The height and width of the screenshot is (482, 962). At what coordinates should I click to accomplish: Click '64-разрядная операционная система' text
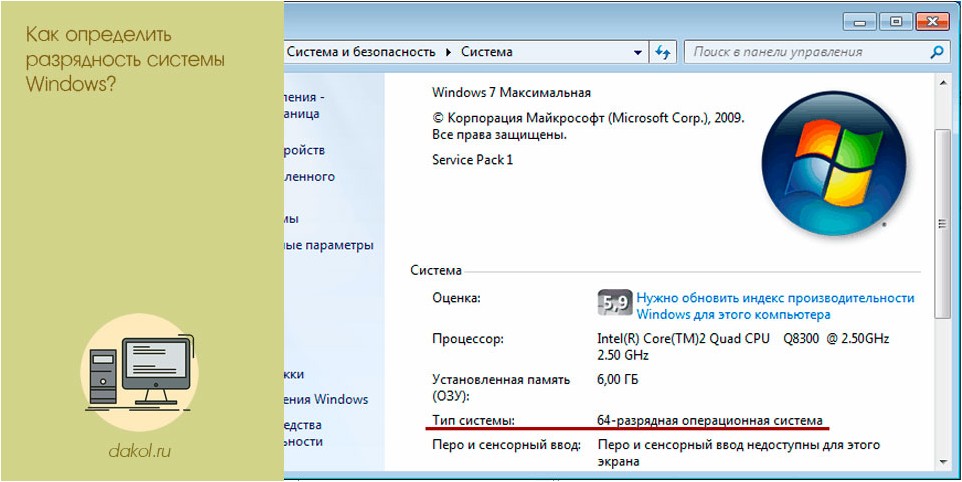tap(709, 421)
